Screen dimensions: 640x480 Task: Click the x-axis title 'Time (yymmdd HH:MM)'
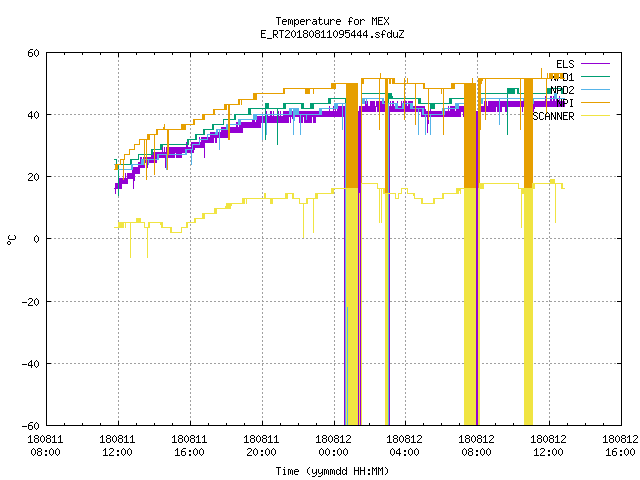(x=332, y=471)
